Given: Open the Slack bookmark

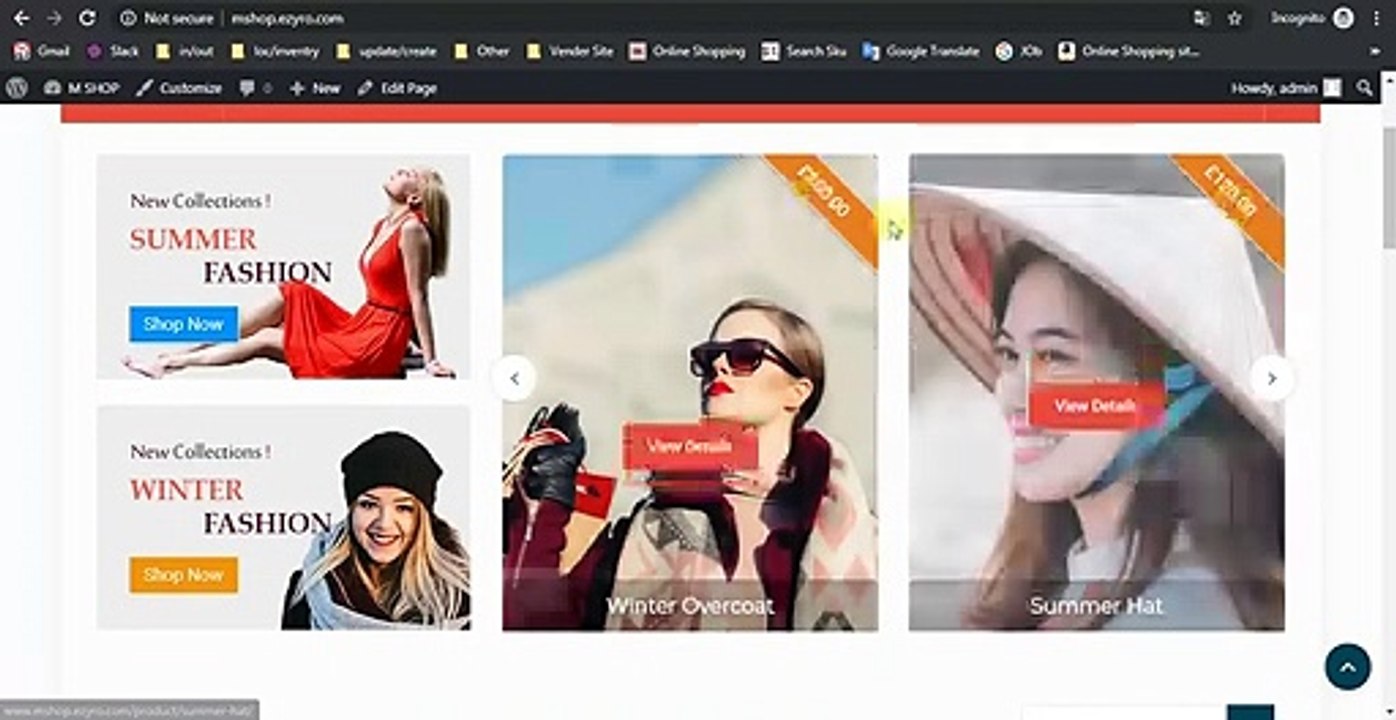Looking at the screenshot, I should tap(112, 51).
